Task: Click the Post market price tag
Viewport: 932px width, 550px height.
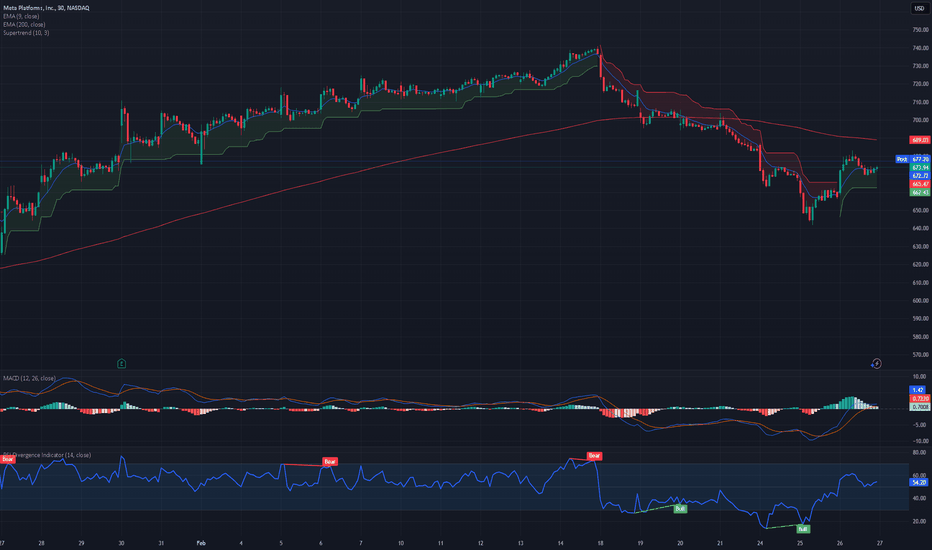Action: tap(902, 159)
